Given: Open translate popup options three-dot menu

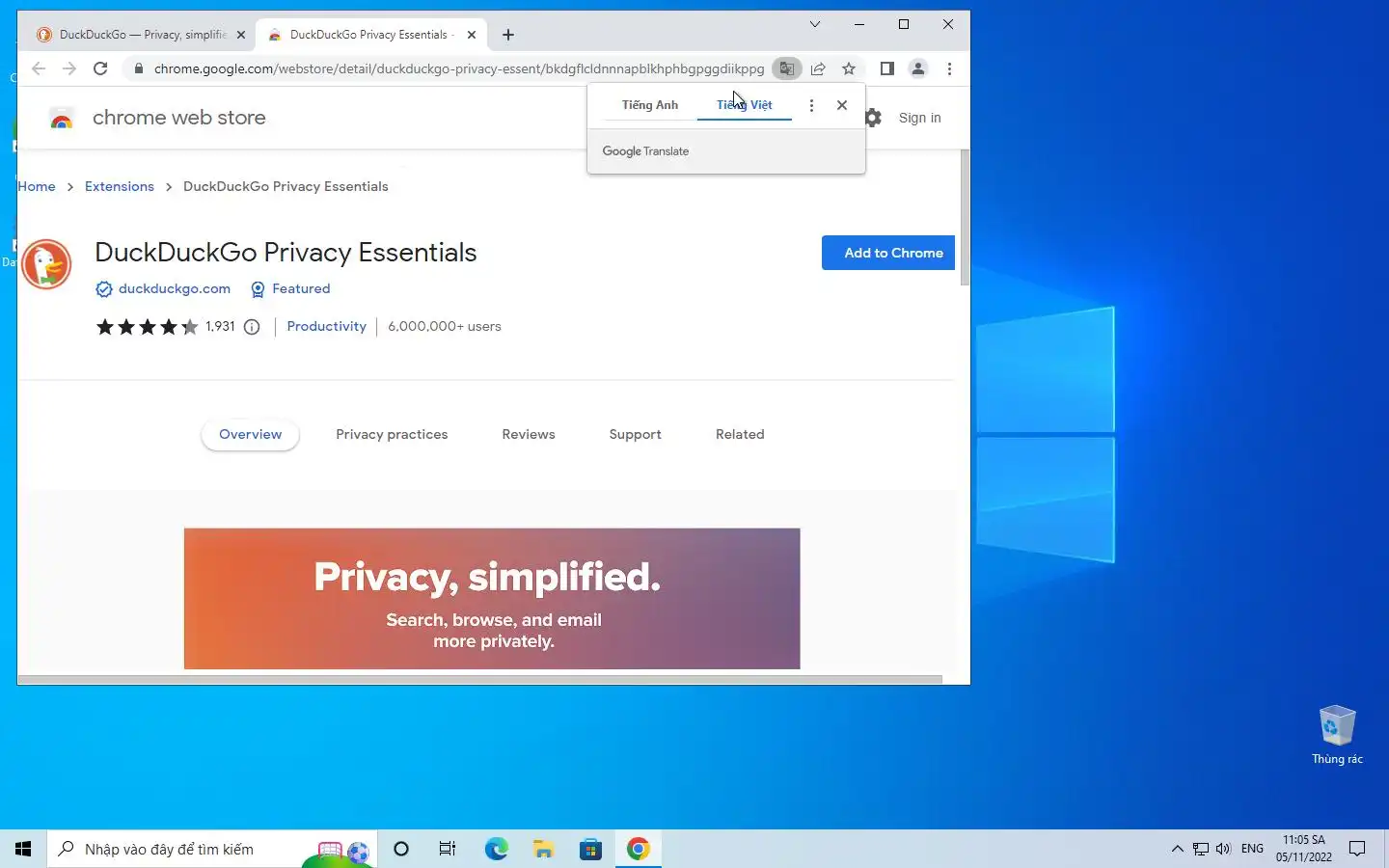Looking at the screenshot, I should coord(811,105).
